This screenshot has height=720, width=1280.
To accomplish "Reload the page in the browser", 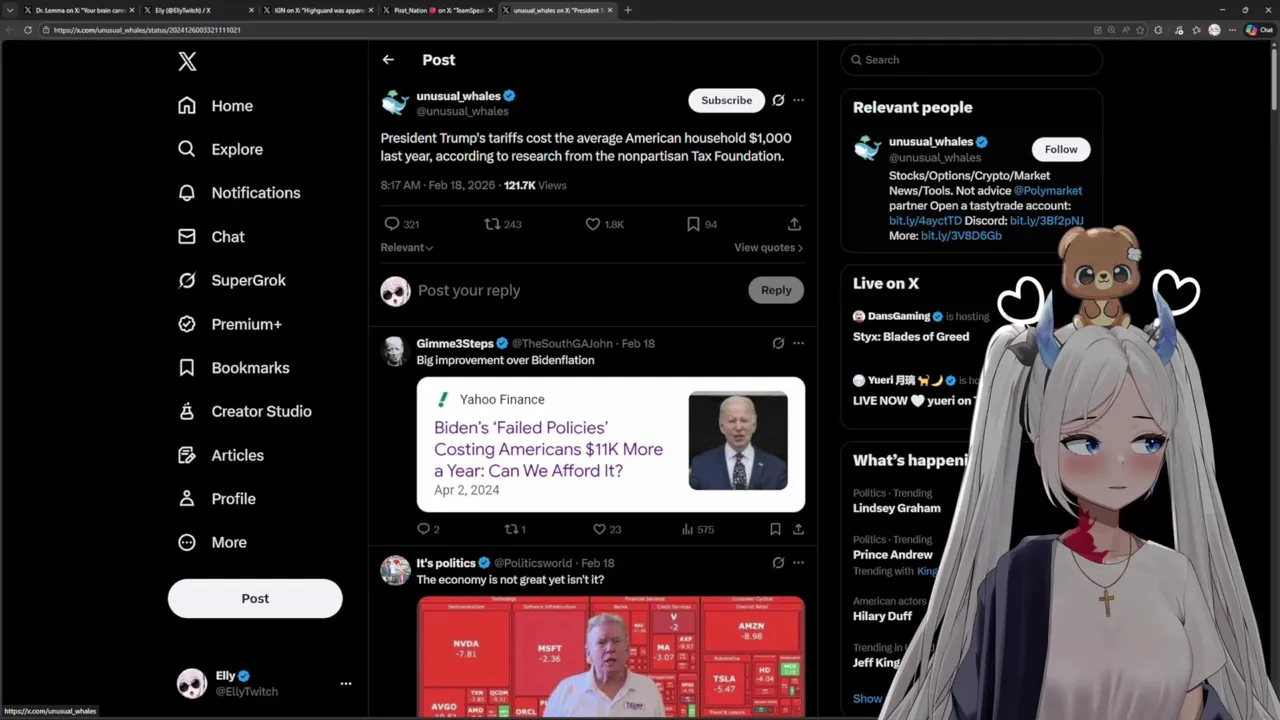I will [27, 30].
